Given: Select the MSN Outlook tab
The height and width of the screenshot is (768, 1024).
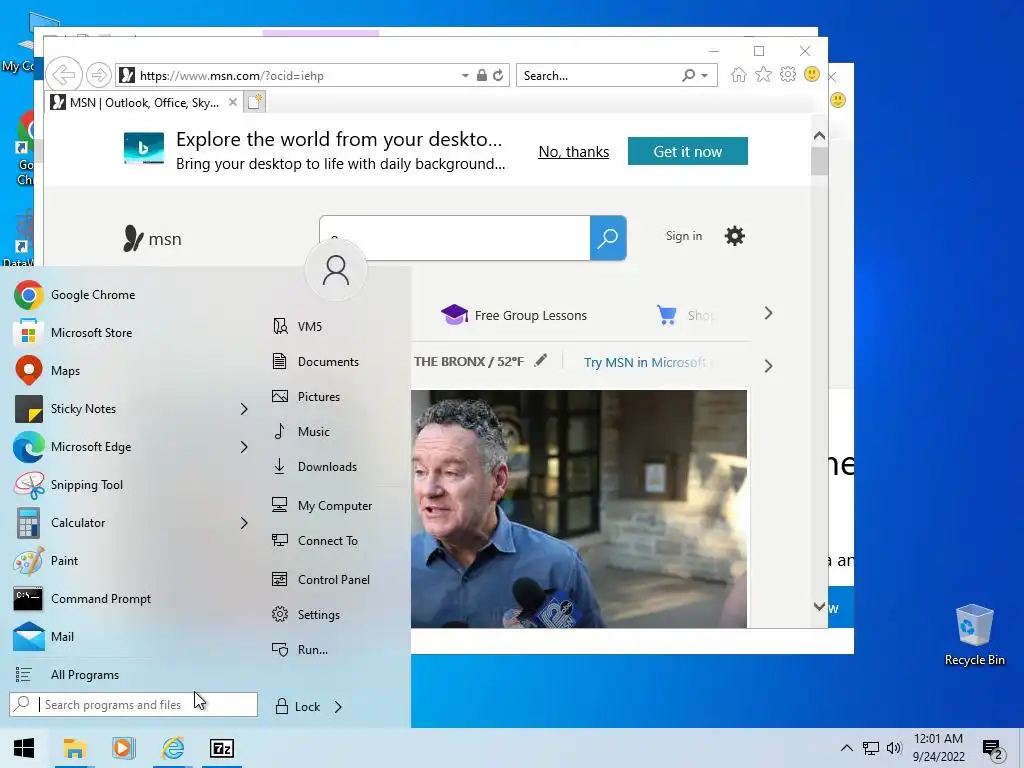Looking at the screenshot, I should [144, 103].
